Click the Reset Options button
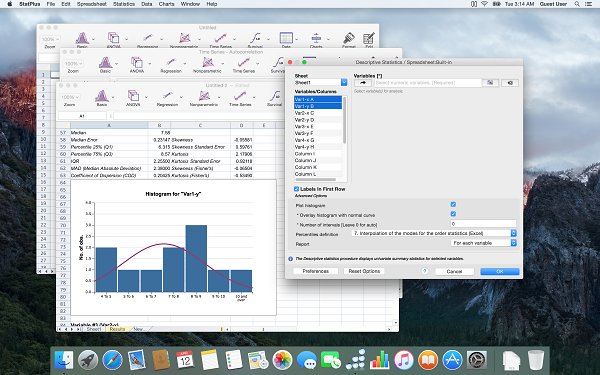 pyautogui.click(x=364, y=271)
